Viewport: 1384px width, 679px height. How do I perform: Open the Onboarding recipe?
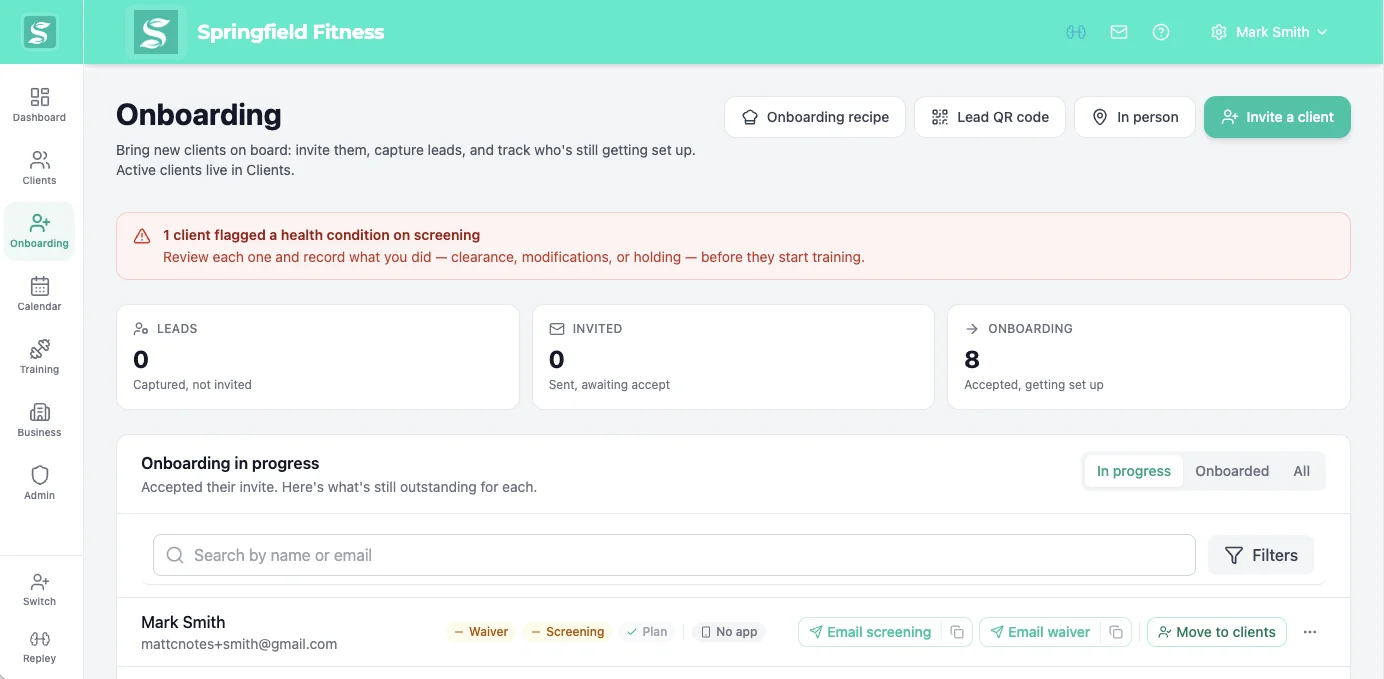click(815, 117)
